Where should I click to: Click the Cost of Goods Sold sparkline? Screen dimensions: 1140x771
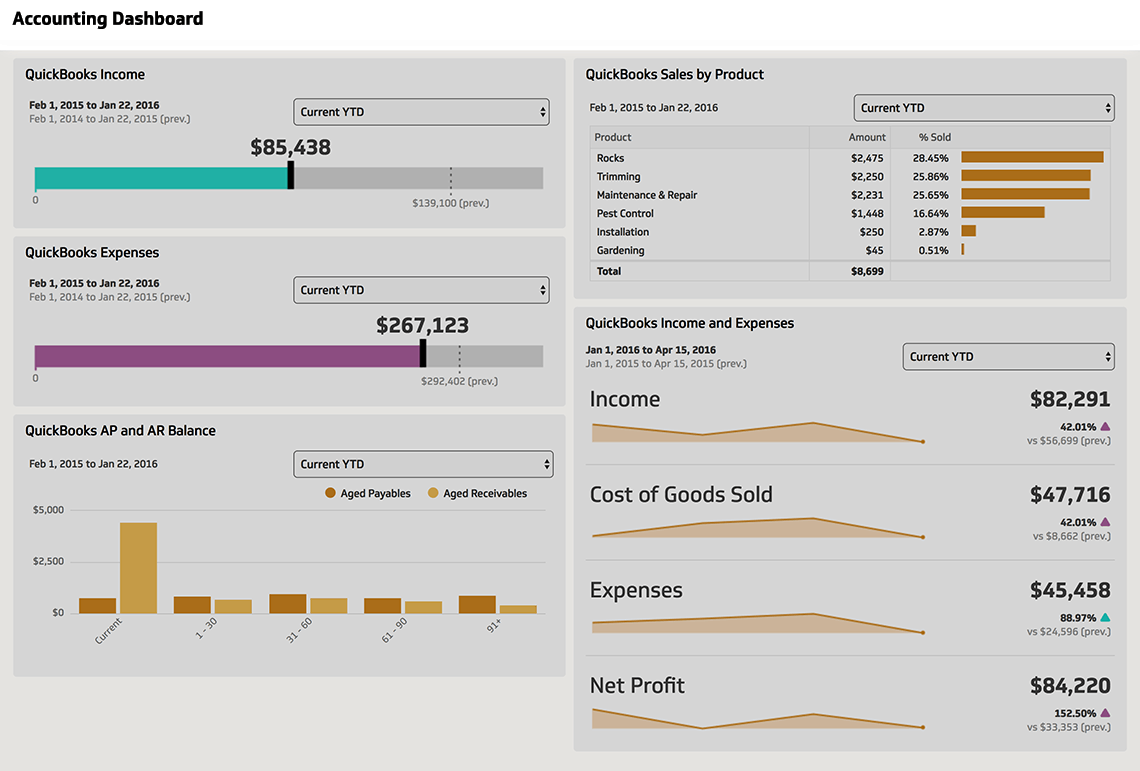tap(758, 528)
